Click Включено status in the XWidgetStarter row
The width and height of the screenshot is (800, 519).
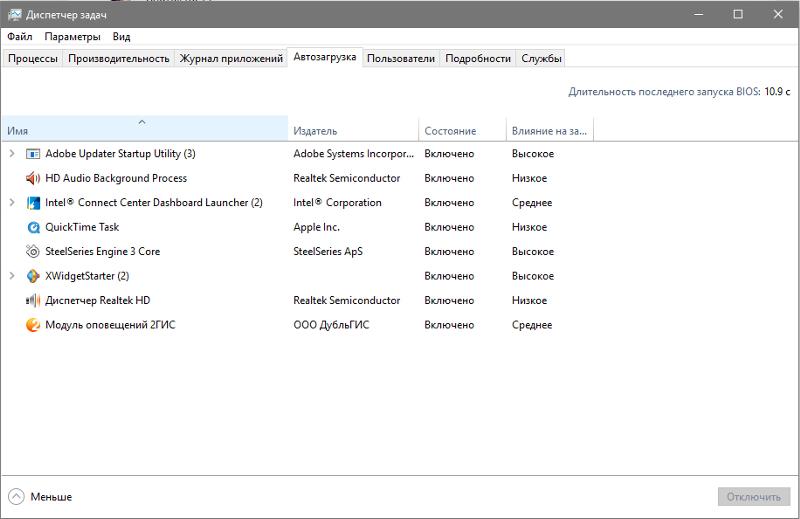449,276
